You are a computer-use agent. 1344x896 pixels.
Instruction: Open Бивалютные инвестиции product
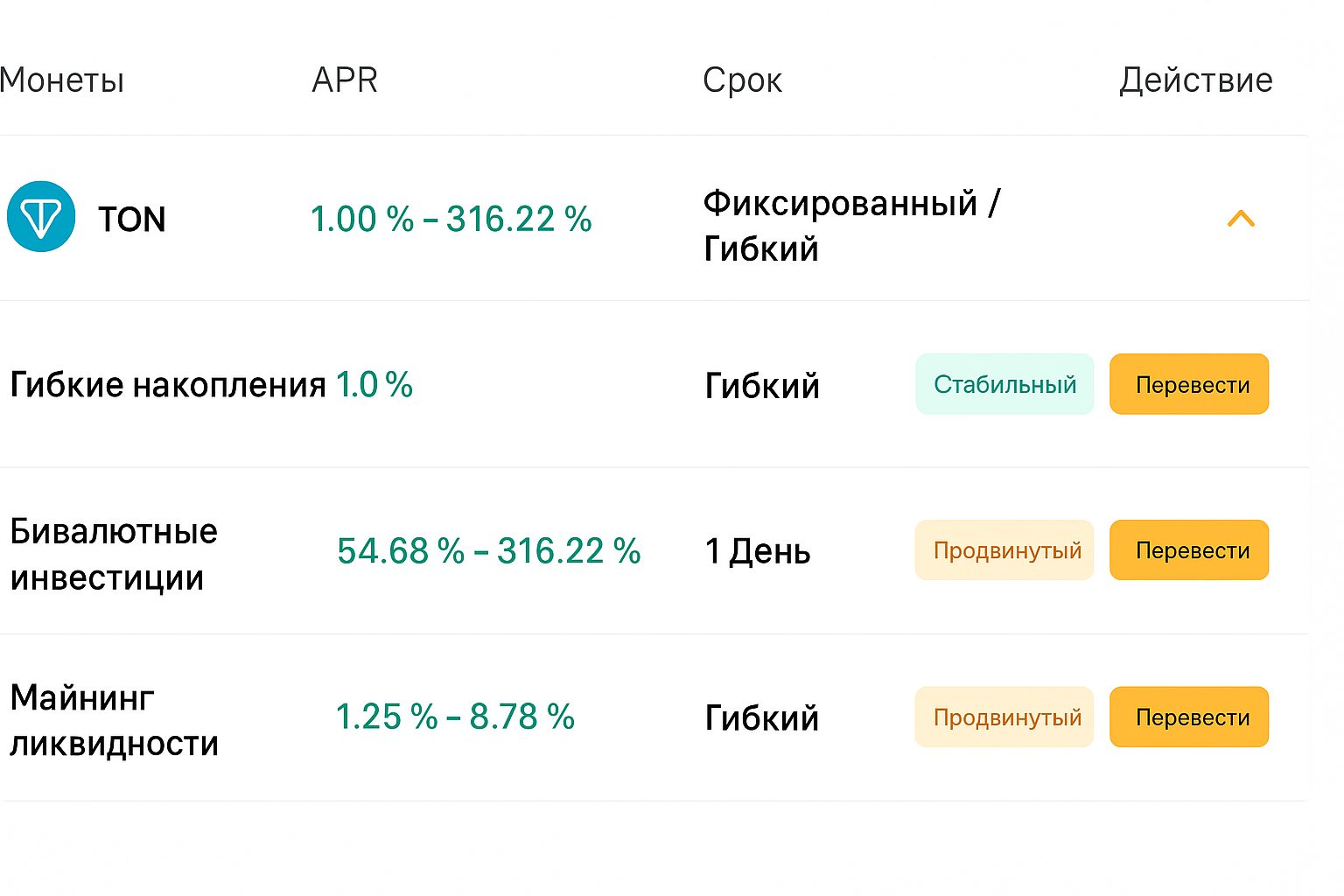[x=114, y=554]
